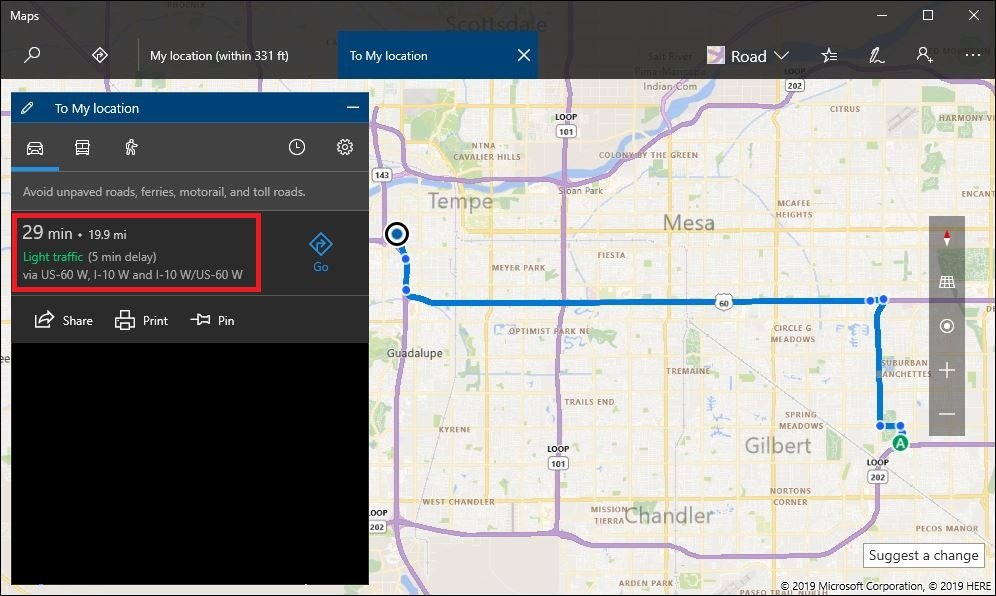The height and width of the screenshot is (596, 996).
Task: Edit route using the pencil icon
Action: tap(27, 108)
